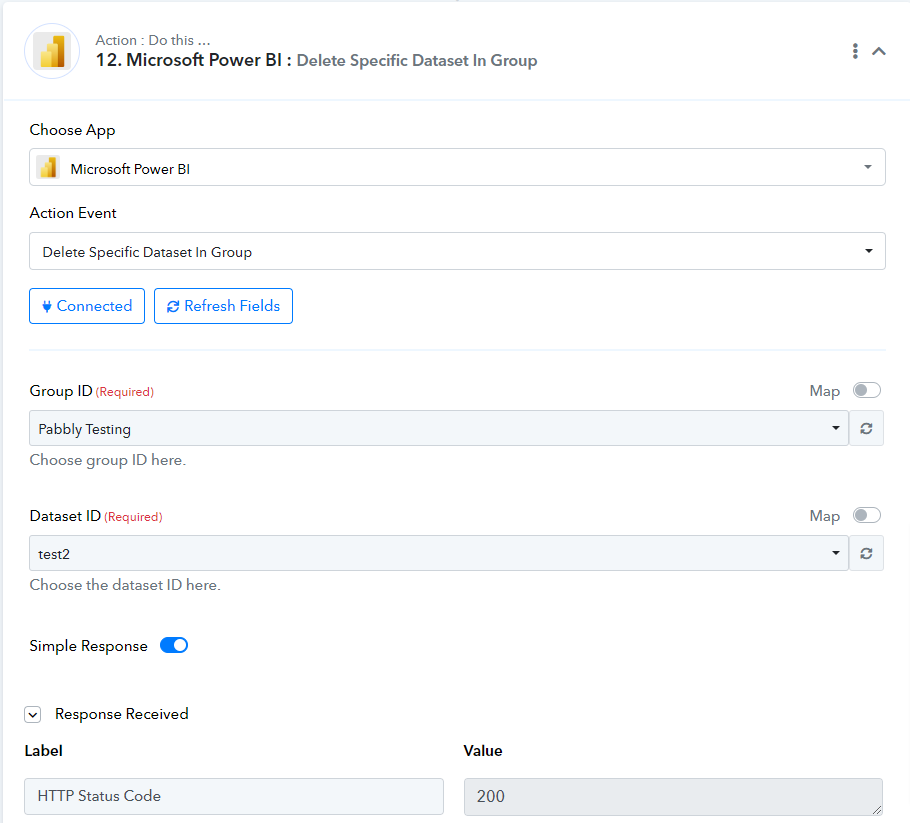Click the Microsoft Power BI step icon

coord(52,51)
